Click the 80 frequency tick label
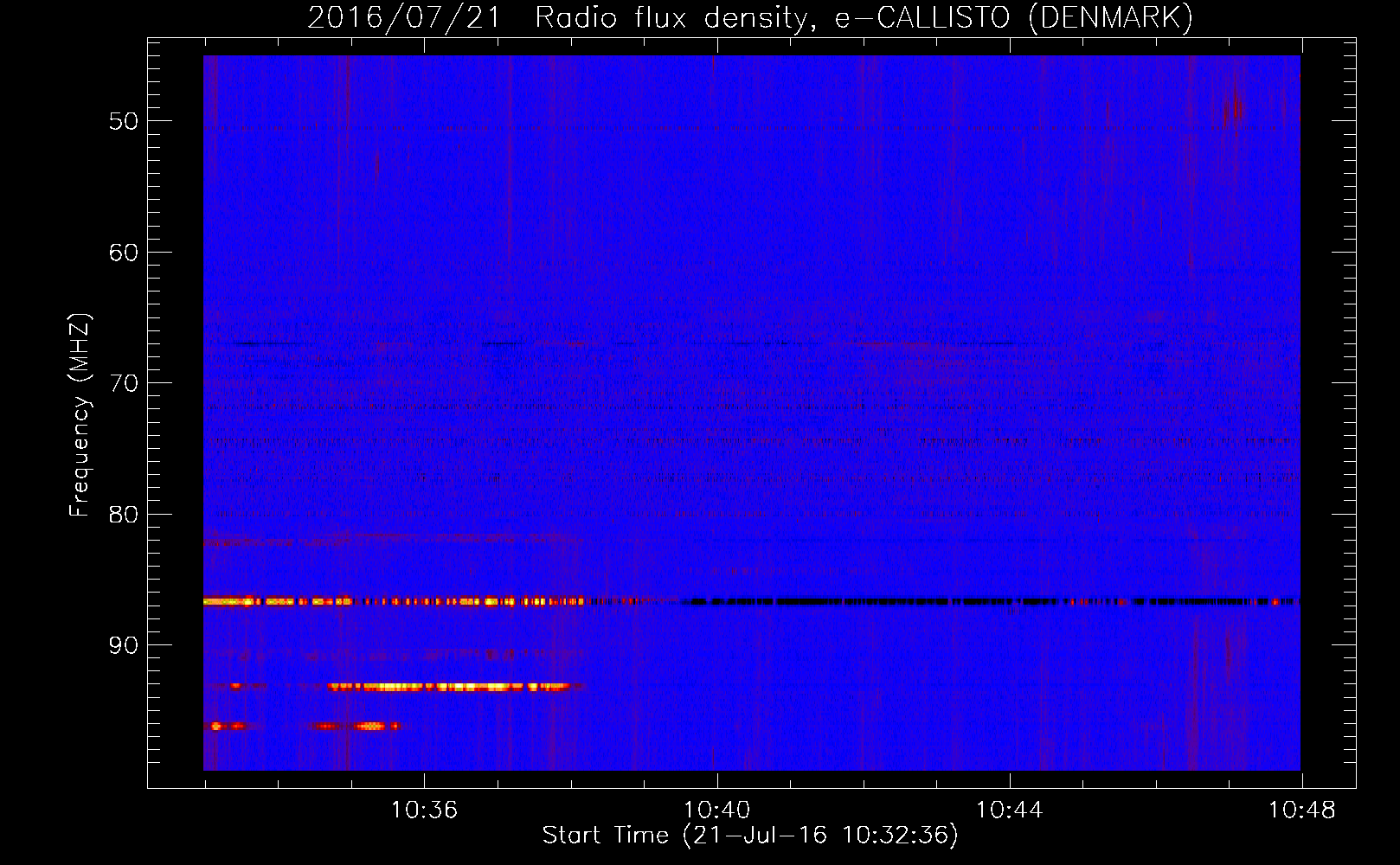The height and width of the screenshot is (865, 1400). coord(123,515)
